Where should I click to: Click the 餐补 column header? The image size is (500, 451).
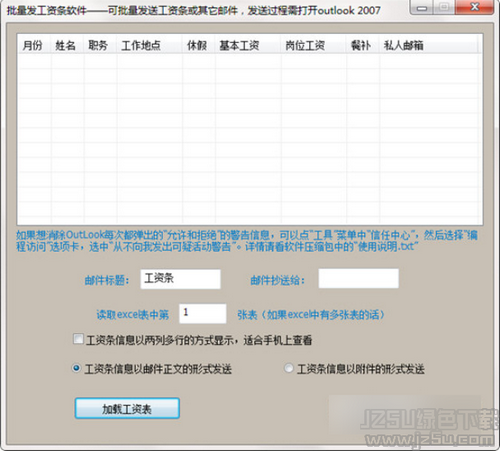pos(363,45)
